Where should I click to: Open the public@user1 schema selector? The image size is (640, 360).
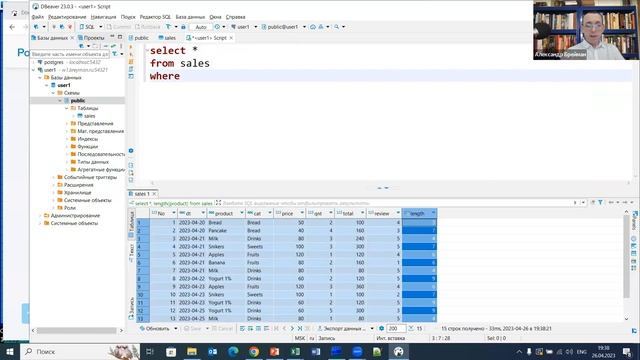pos(283,27)
